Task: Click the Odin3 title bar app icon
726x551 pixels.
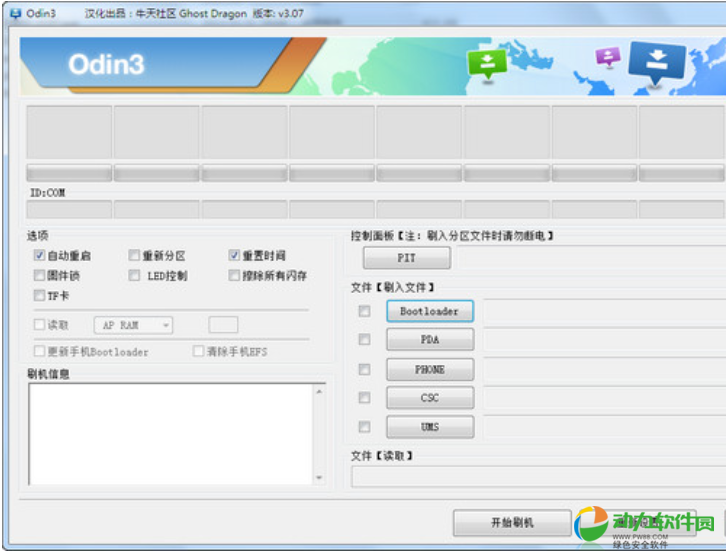Action: (15, 13)
